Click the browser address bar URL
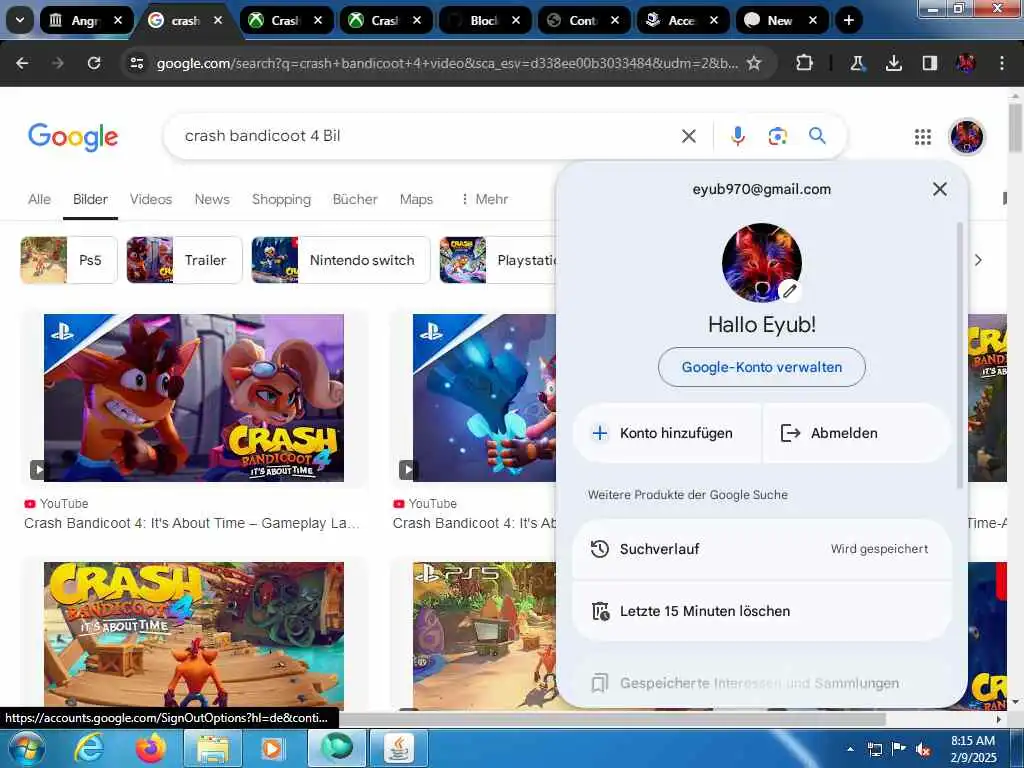This screenshot has width=1024, height=768. click(447, 63)
